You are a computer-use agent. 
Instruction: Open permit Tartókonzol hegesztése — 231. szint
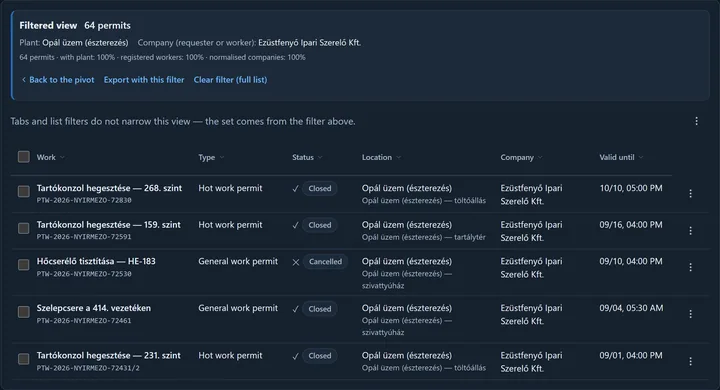click(x=108, y=355)
